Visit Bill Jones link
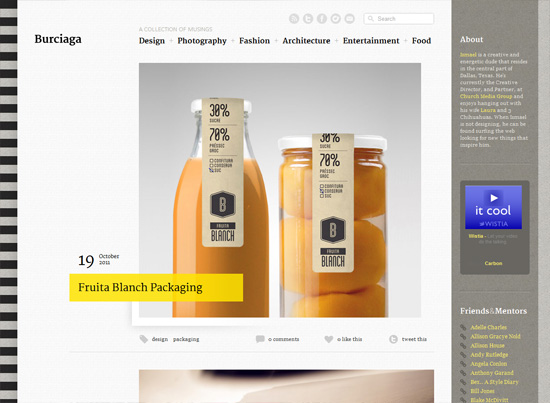Screen dimensions: 550x403 click(482, 391)
